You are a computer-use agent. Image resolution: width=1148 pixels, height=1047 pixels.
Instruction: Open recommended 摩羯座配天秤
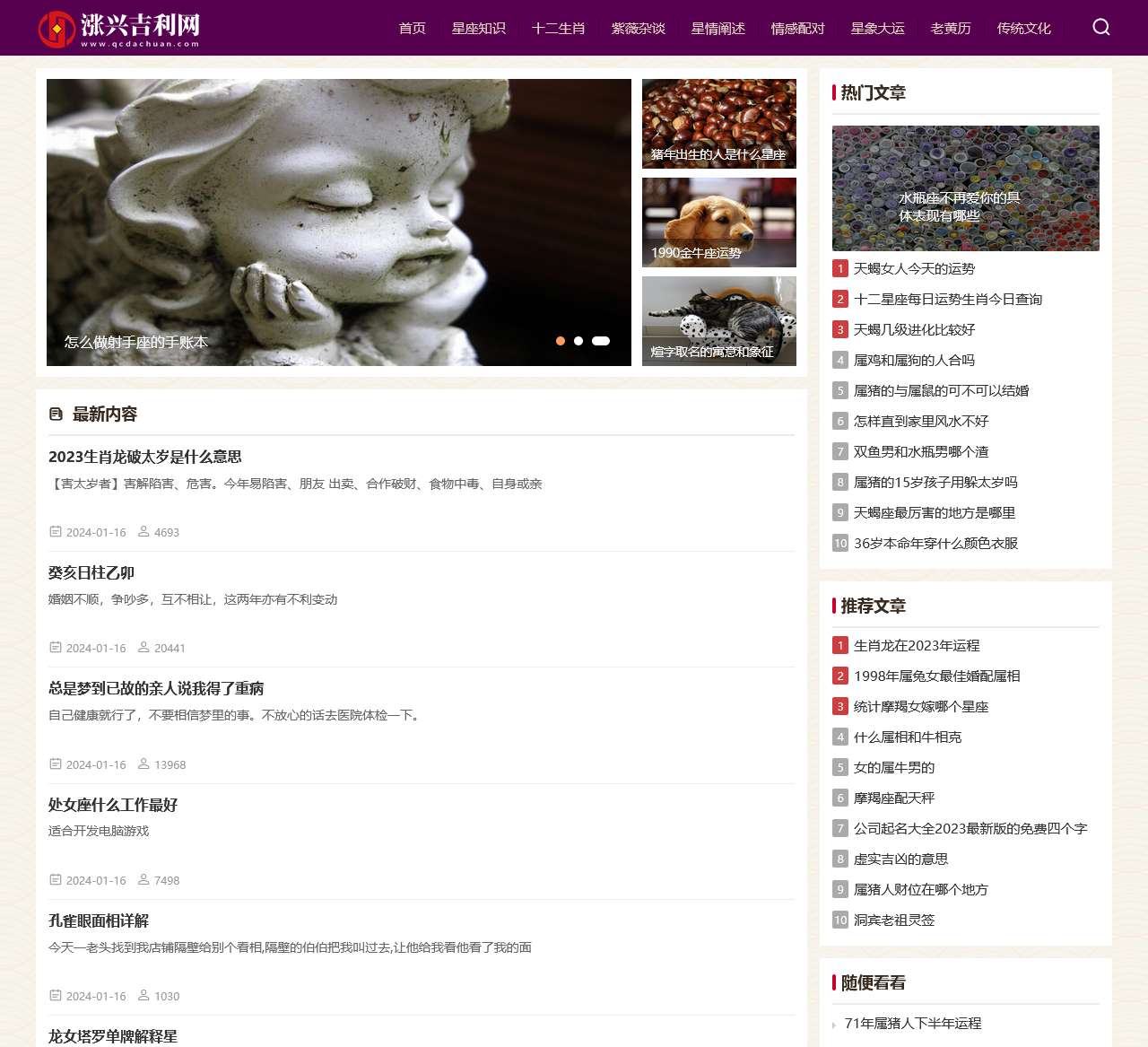(x=894, y=798)
